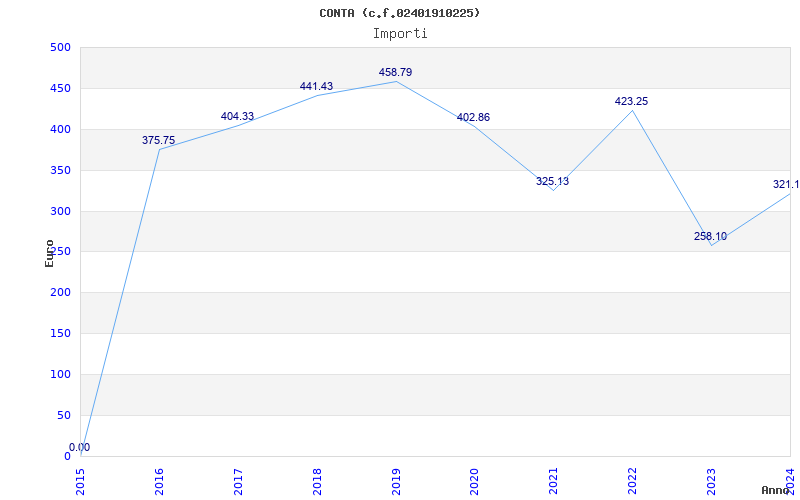800x500 pixels.
Task: Select the 258.10 data label
Action: tap(710, 236)
